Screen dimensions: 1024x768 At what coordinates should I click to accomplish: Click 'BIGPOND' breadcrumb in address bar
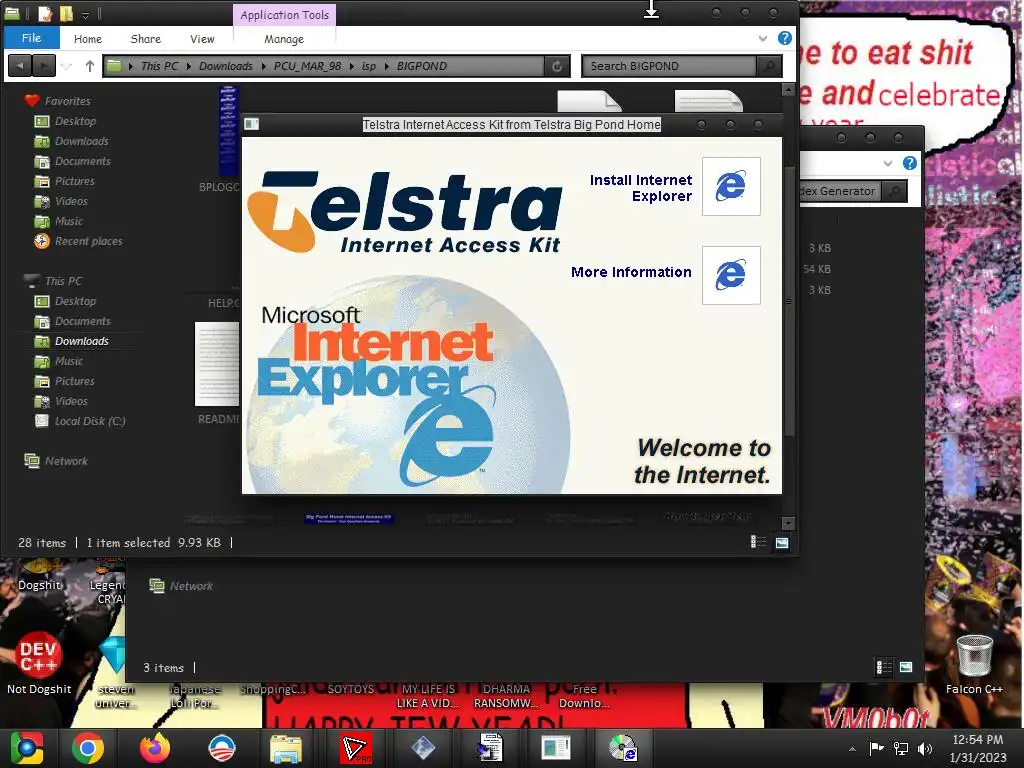point(422,66)
